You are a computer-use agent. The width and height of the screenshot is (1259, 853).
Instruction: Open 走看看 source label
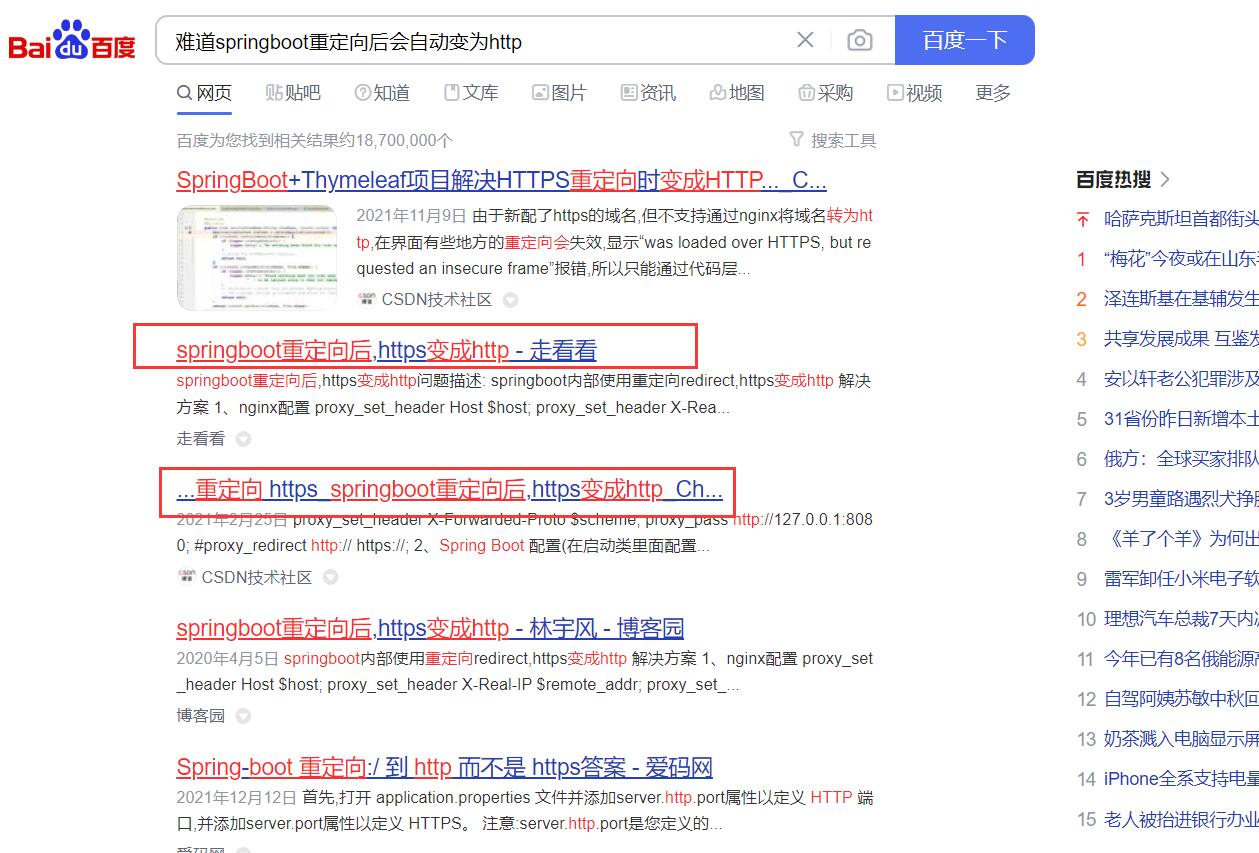tap(201, 438)
